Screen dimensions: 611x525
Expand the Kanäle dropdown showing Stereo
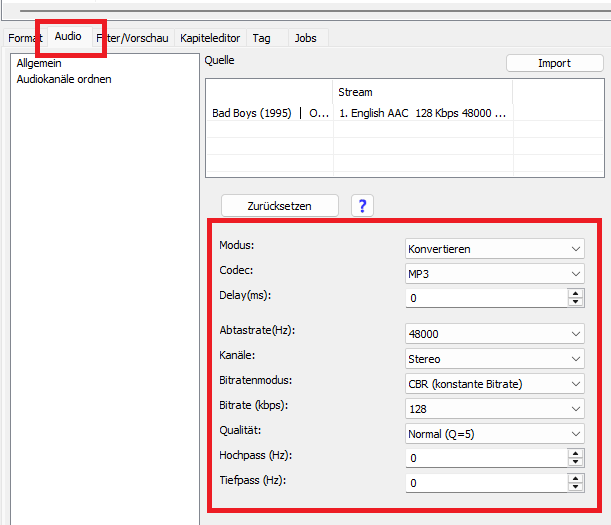494,359
